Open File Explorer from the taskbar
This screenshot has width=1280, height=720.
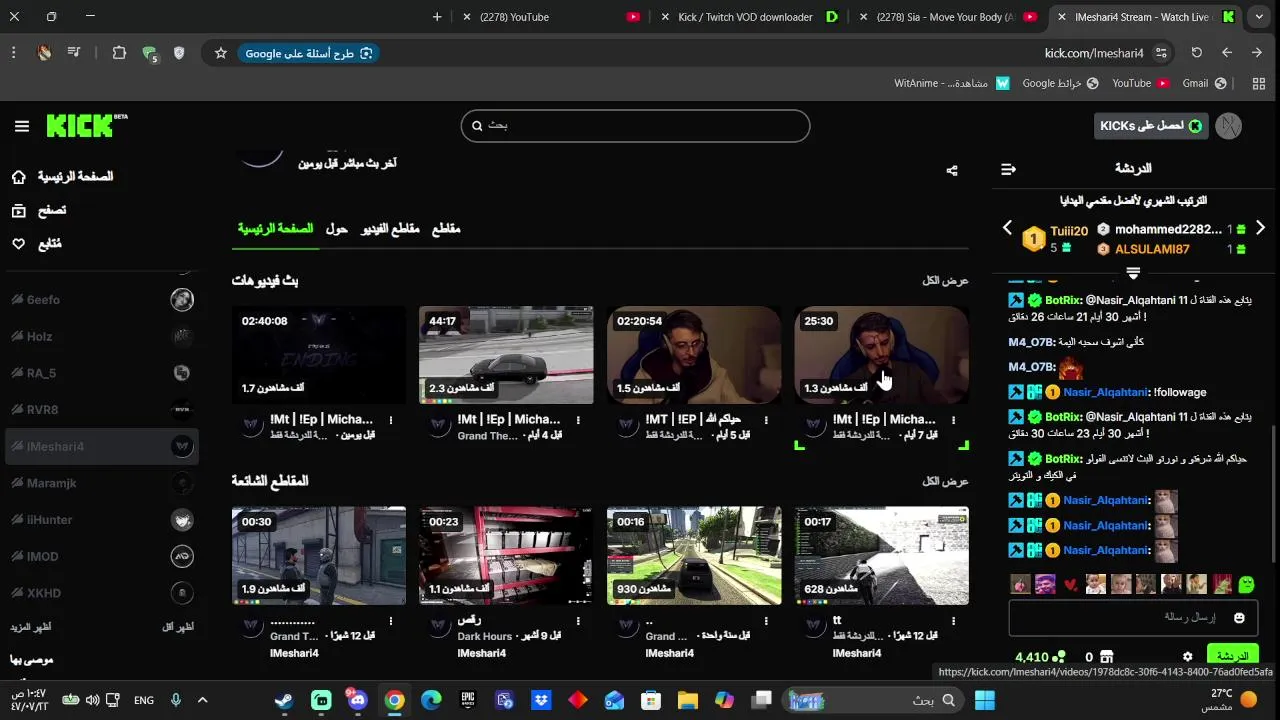coord(688,700)
